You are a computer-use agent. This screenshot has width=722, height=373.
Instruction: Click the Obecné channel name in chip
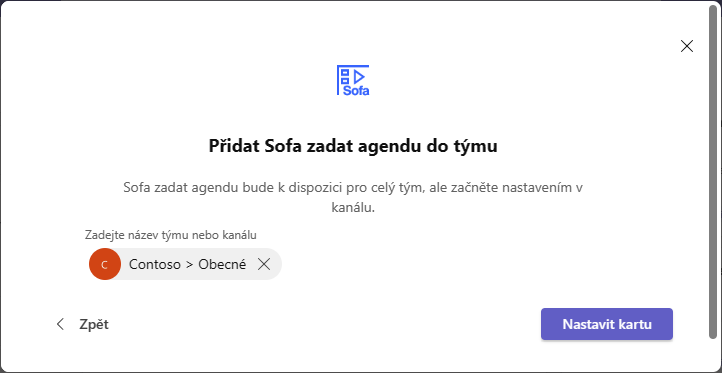tap(222, 264)
